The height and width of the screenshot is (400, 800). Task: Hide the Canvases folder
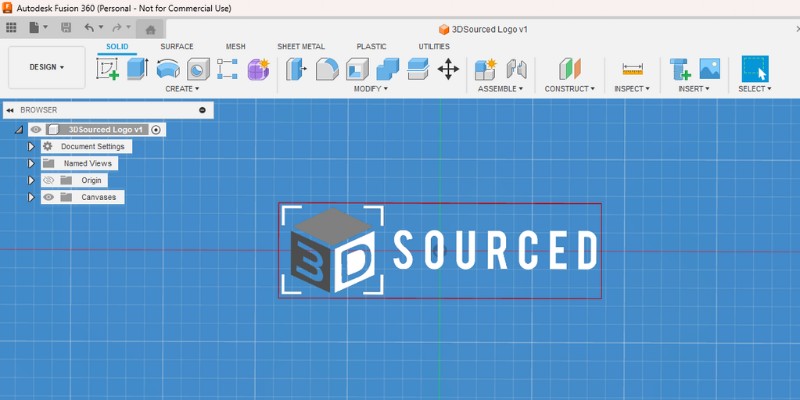click(x=48, y=197)
